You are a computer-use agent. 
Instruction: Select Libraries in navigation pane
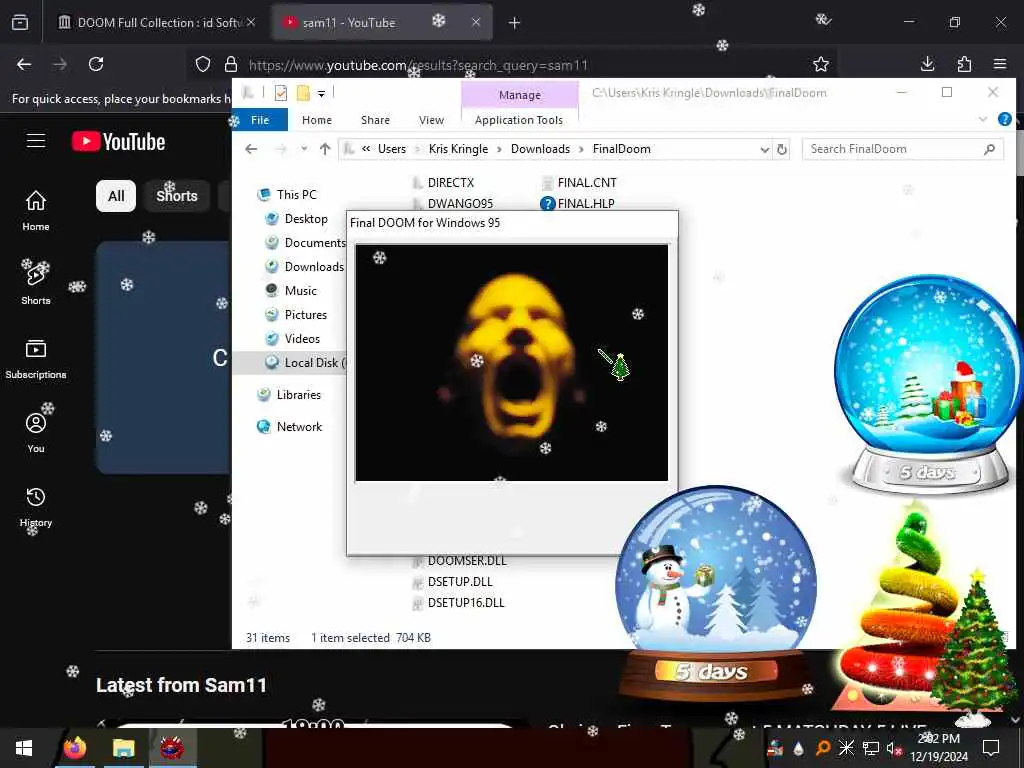coord(298,394)
